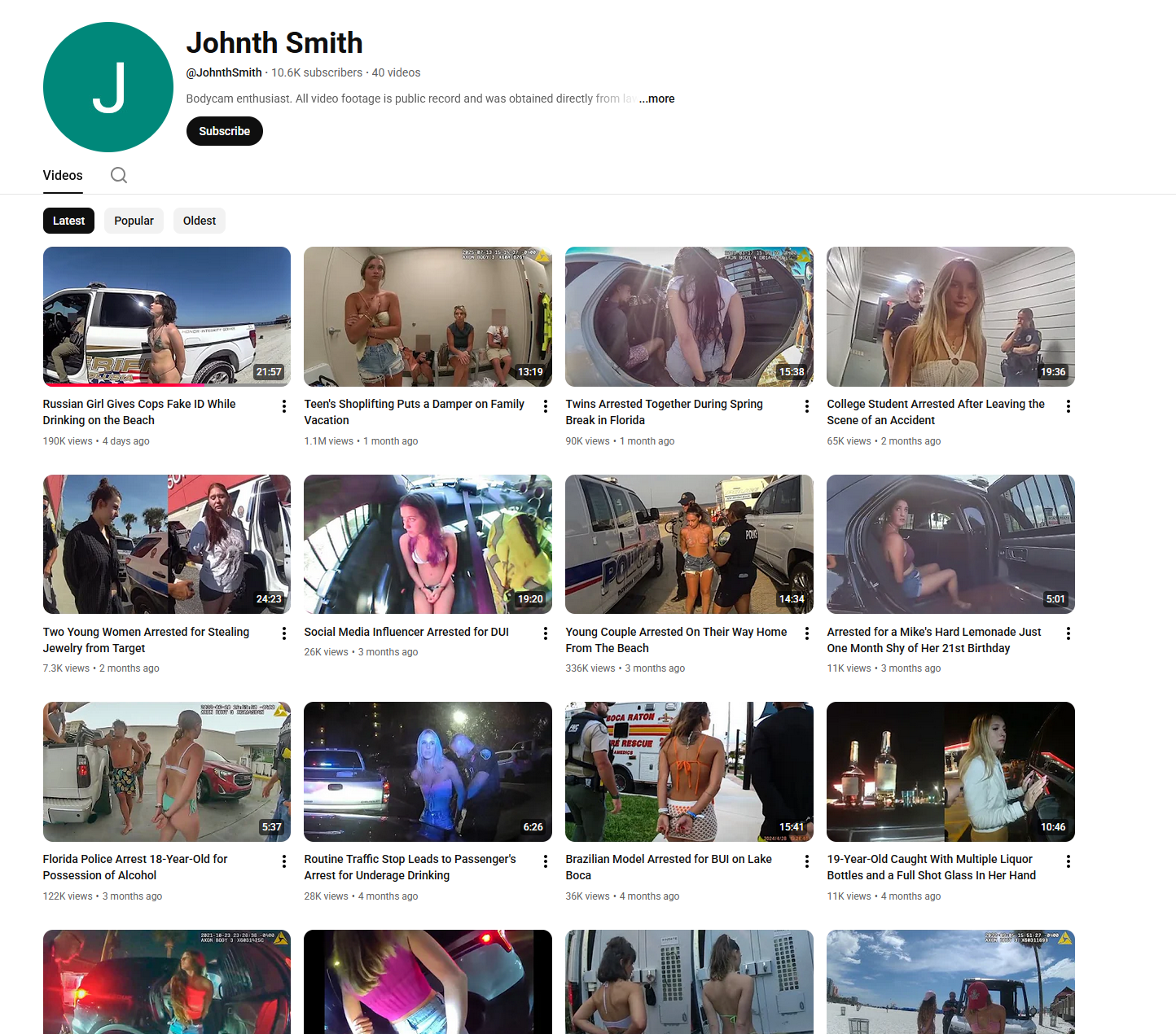Open 'Twins Arrested Together During Spring Break' link

click(x=664, y=412)
